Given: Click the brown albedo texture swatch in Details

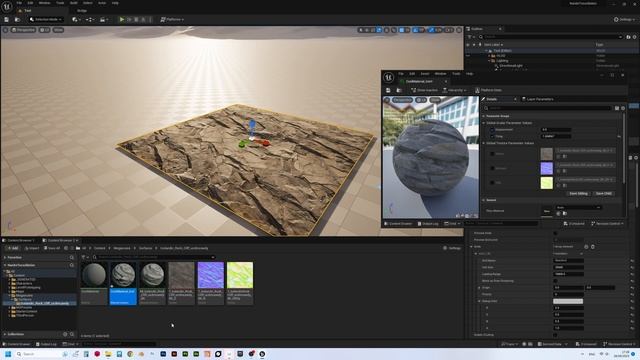Looking at the screenshot, I should [547, 154].
